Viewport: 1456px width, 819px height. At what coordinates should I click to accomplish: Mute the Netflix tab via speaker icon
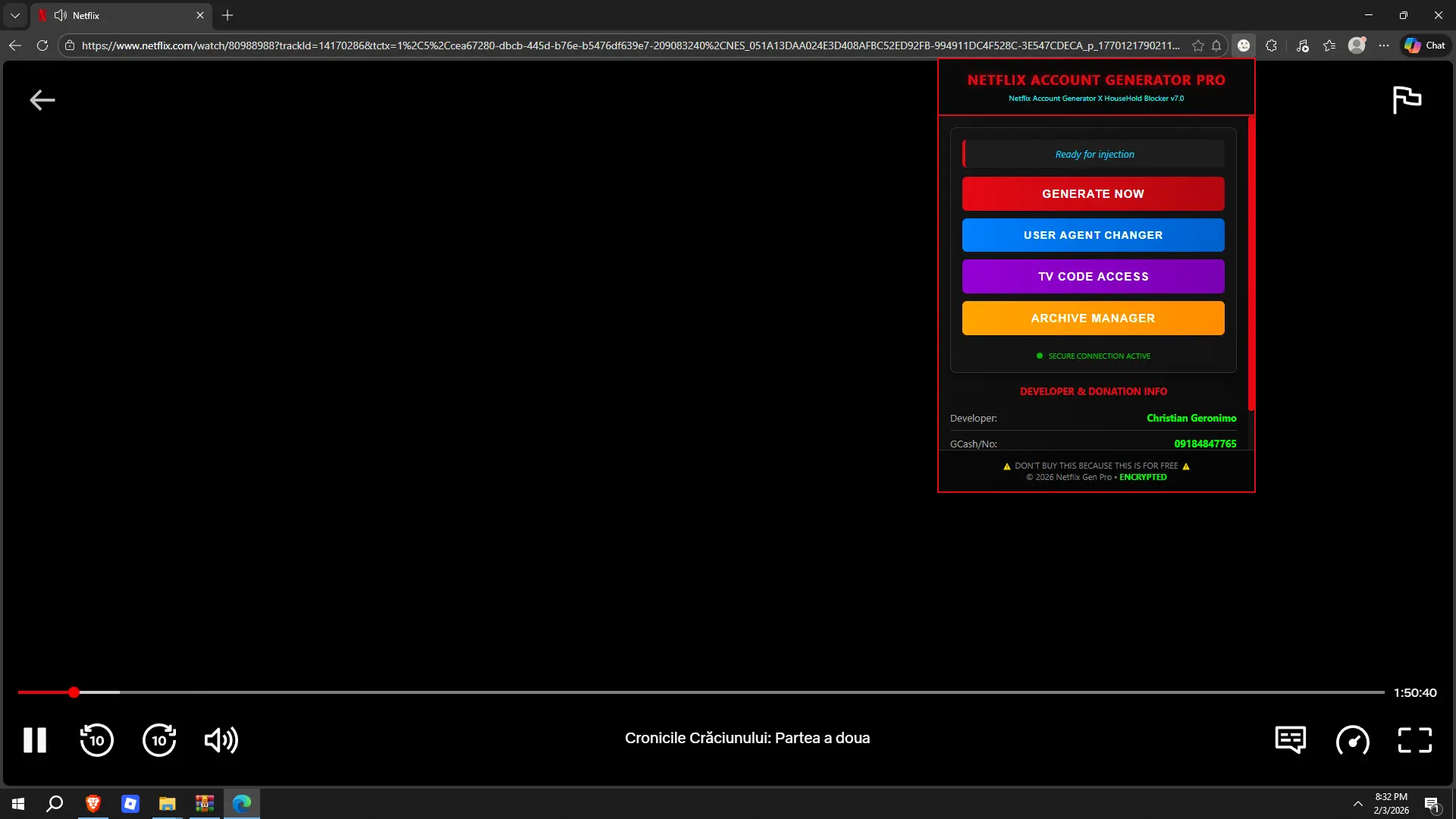[61, 15]
